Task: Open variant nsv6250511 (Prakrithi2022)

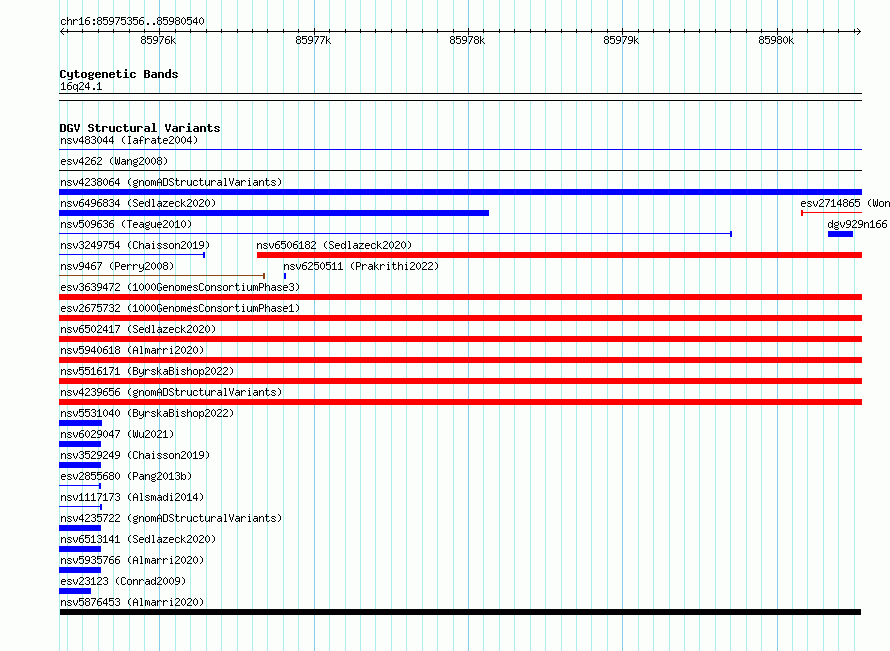Action: click(x=361, y=266)
